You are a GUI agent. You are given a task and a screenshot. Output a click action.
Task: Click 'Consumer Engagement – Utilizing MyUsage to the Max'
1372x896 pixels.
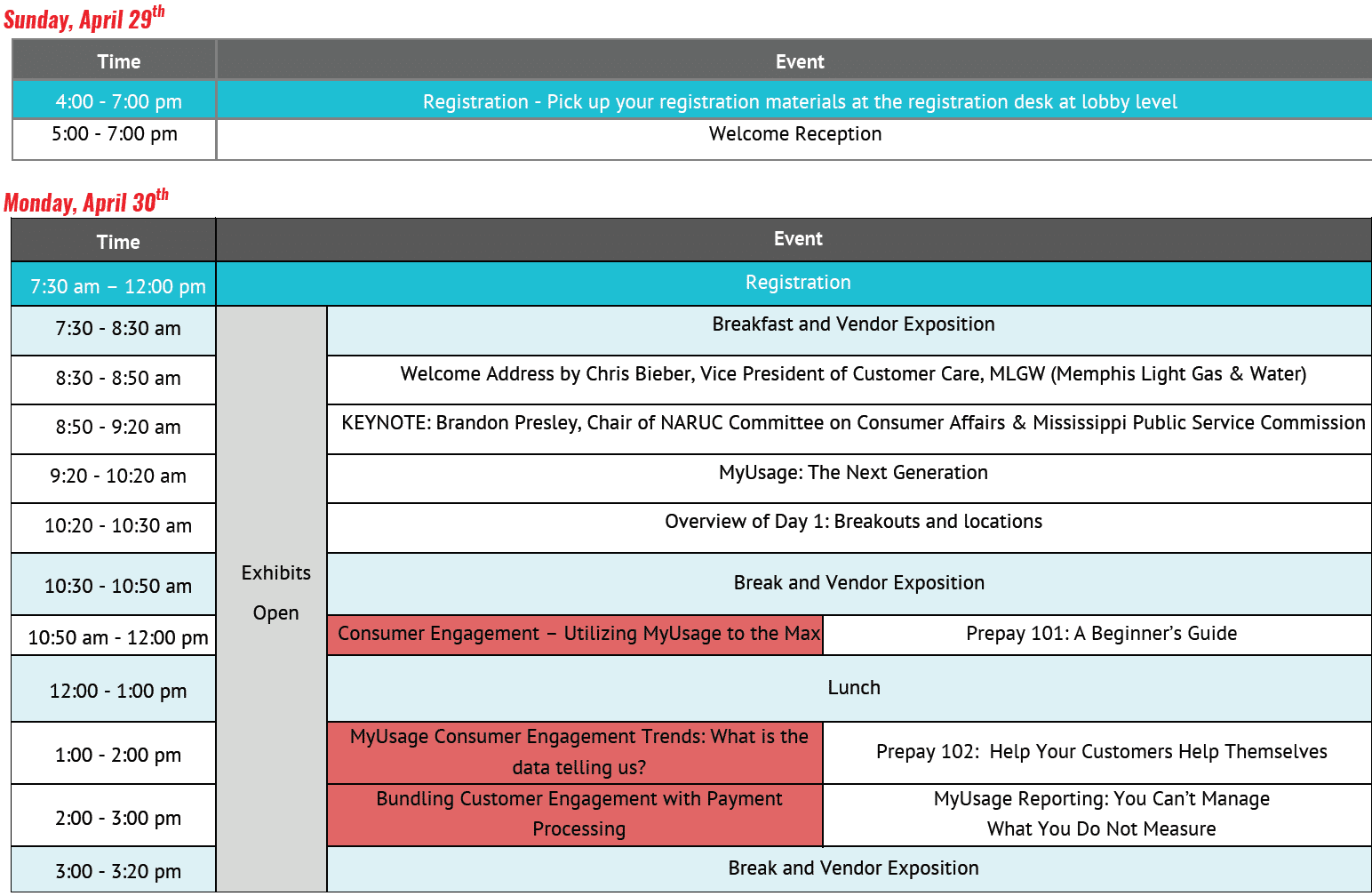point(575,636)
